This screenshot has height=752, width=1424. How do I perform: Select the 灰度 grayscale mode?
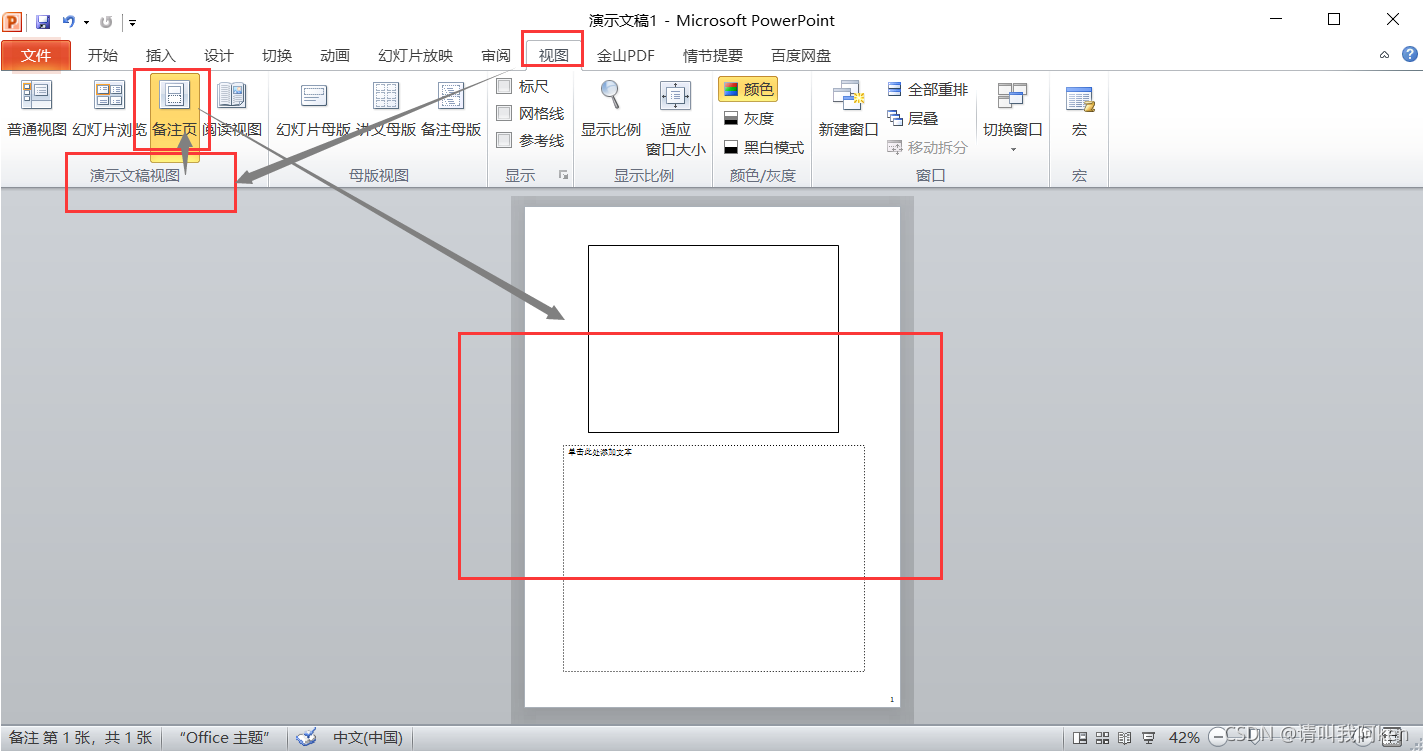pyautogui.click(x=748, y=119)
